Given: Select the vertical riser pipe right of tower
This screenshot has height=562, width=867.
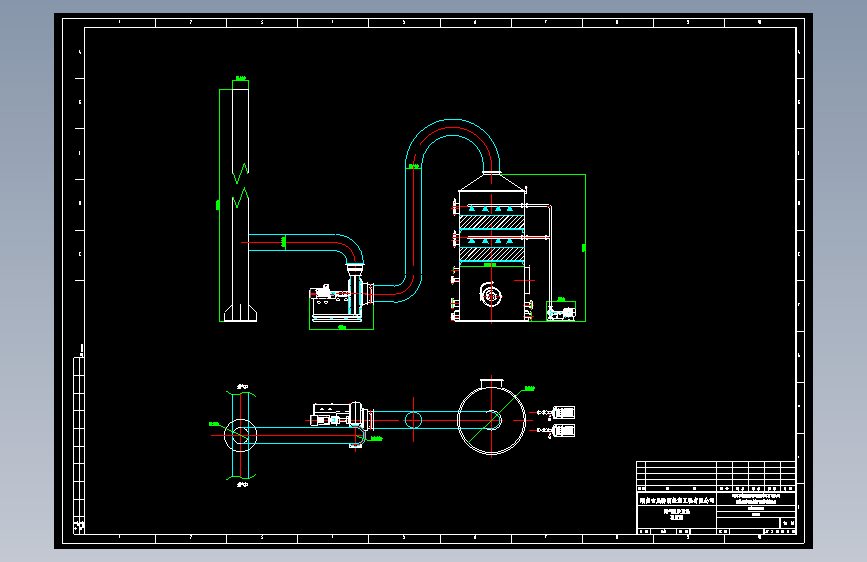Looking at the screenshot, I should pos(550,257).
